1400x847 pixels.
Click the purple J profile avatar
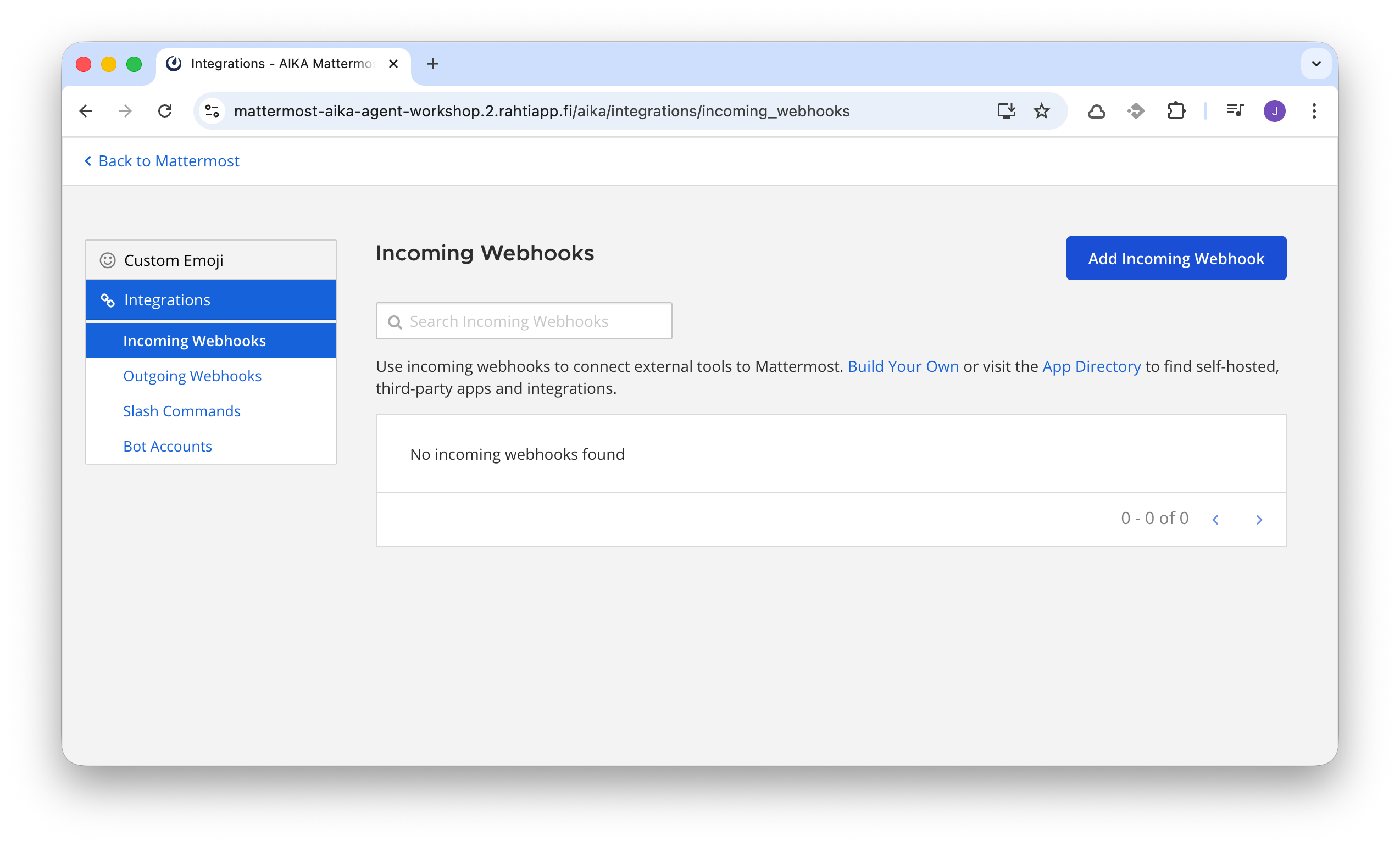1274,111
